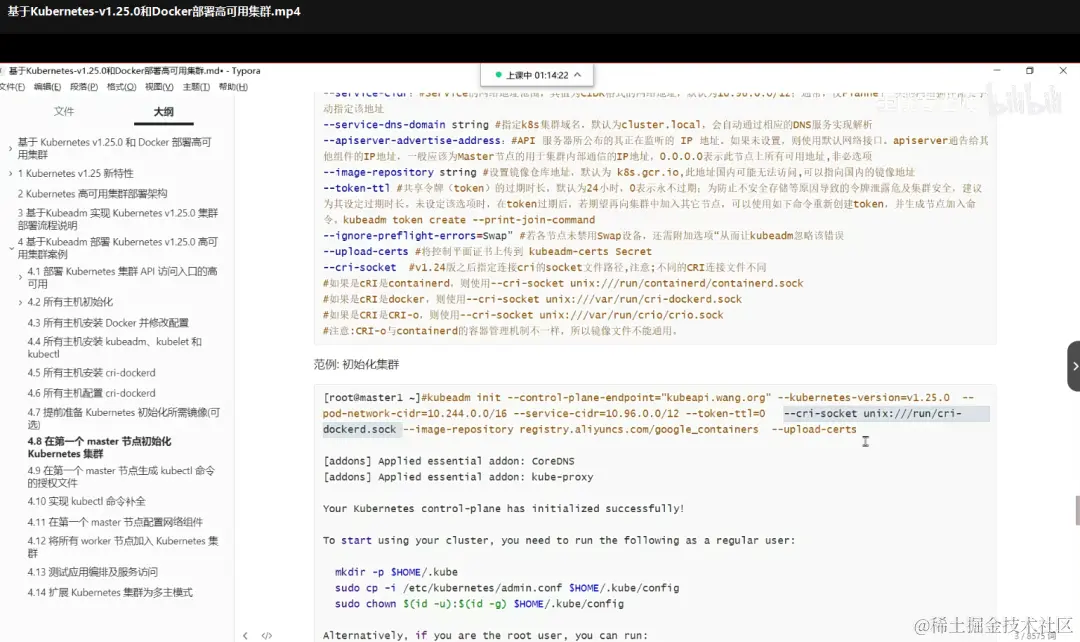Image resolution: width=1080 pixels, height=642 pixels.
Task: Click the '范例: 初始化集群' text
Action: 356,364
